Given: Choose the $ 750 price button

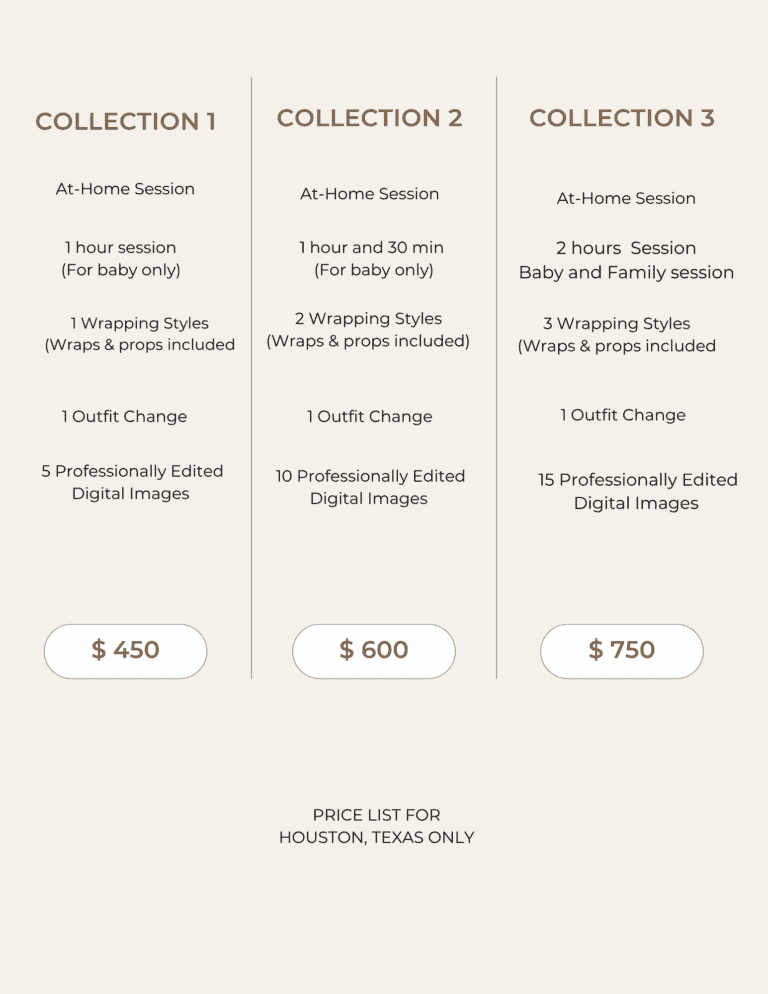Looking at the screenshot, I should coord(621,651).
